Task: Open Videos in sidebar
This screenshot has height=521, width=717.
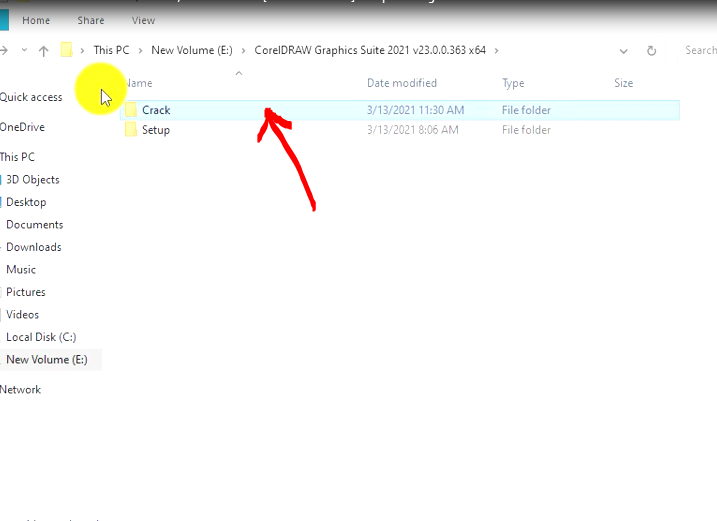Action: click(22, 315)
